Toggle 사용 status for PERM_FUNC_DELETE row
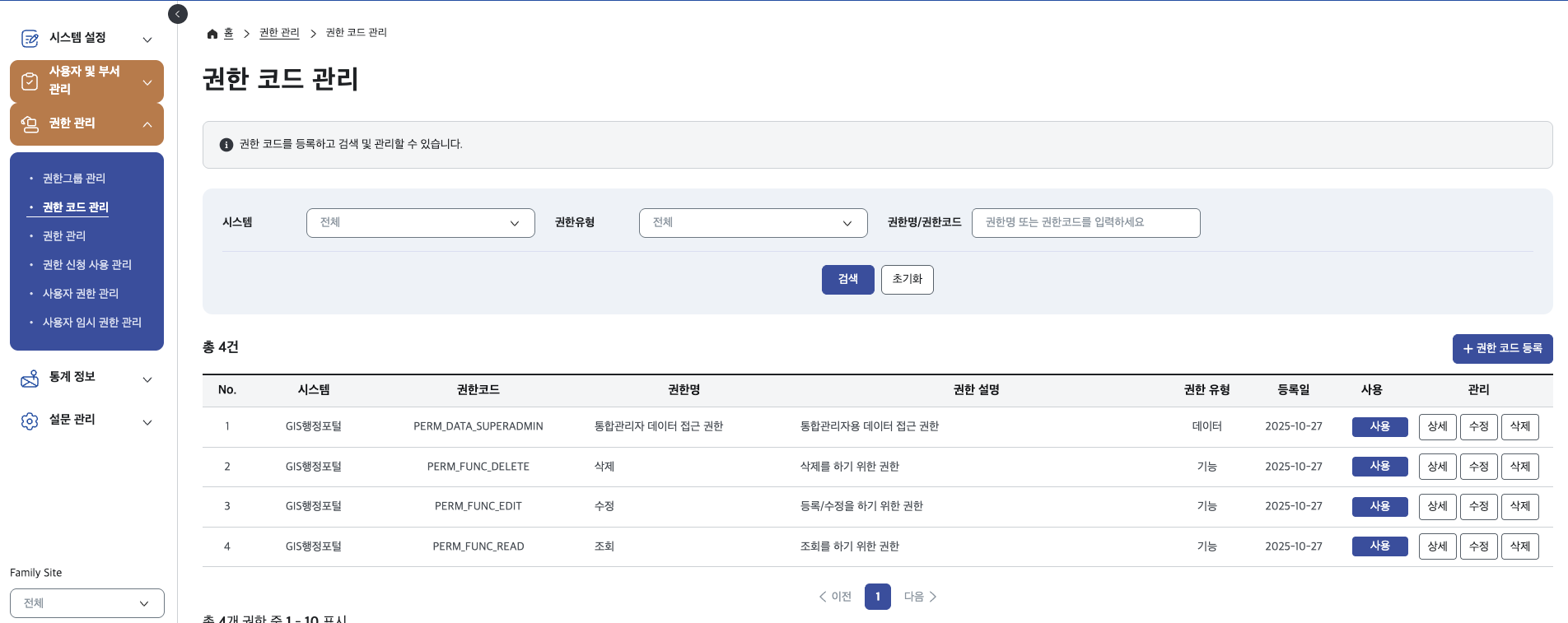This screenshot has height=623, width=1568. [x=1379, y=467]
